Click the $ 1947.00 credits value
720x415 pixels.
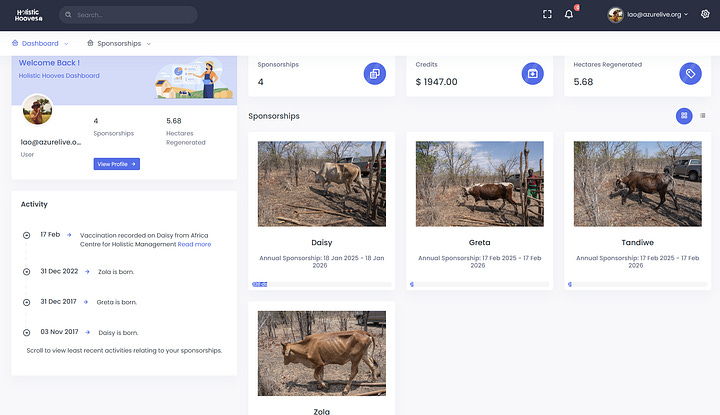(x=436, y=82)
